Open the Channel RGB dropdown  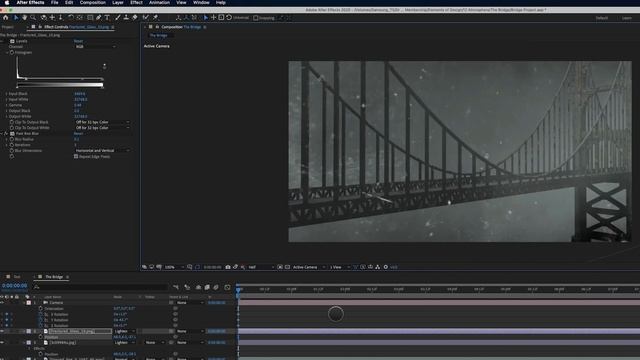pos(95,47)
